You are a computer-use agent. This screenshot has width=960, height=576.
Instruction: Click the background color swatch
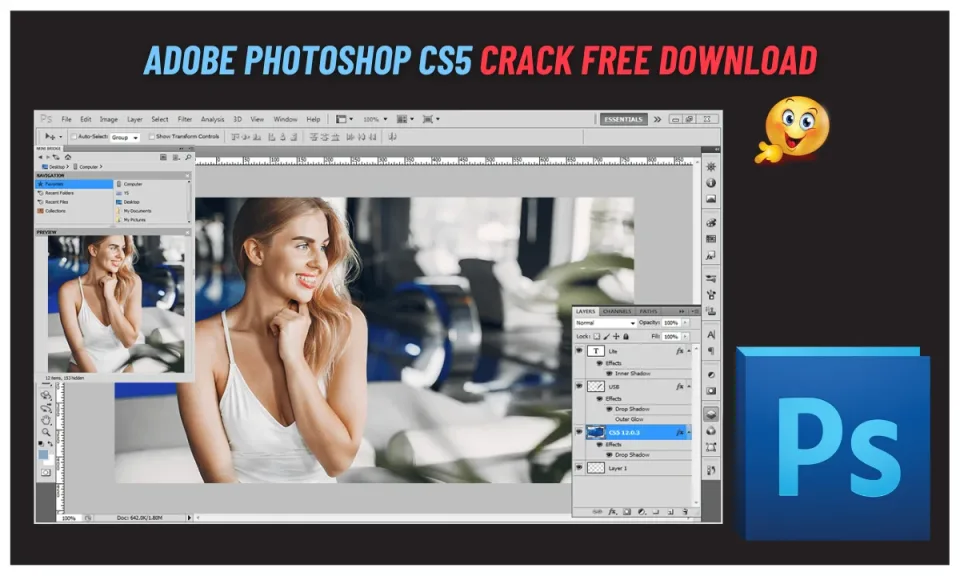(48, 460)
